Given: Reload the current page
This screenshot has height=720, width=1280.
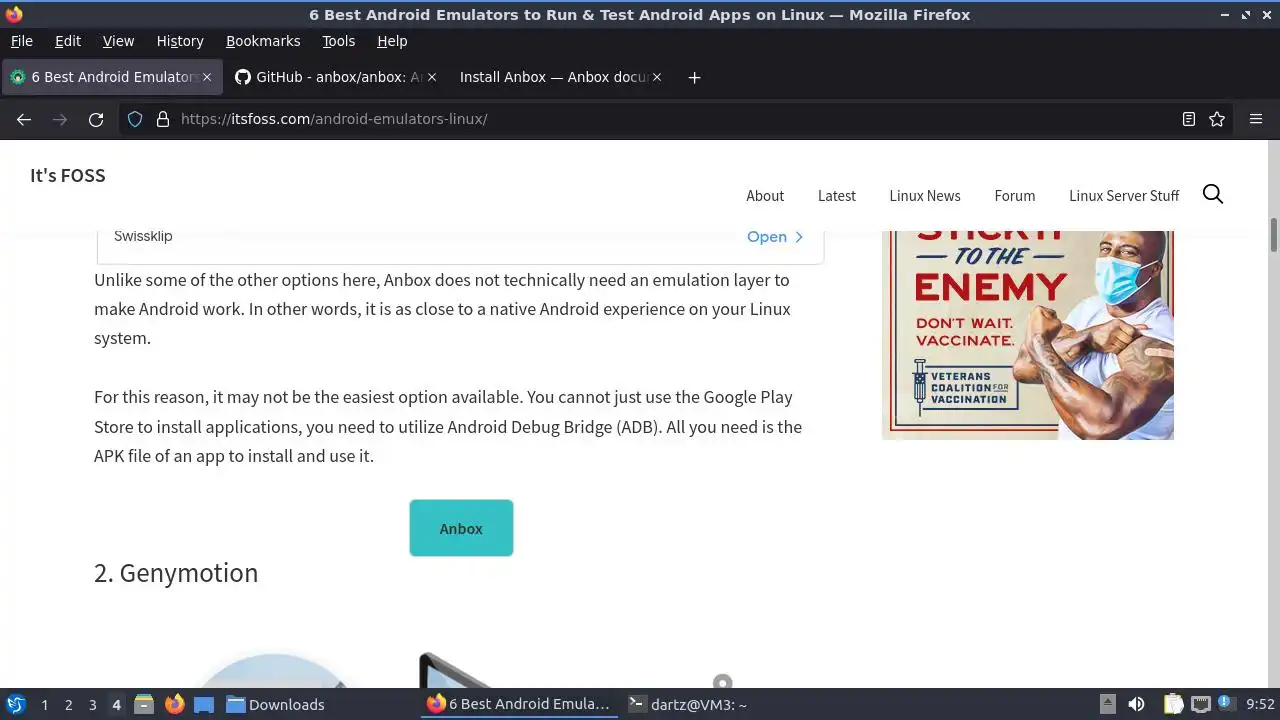Looking at the screenshot, I should [96, 119].
